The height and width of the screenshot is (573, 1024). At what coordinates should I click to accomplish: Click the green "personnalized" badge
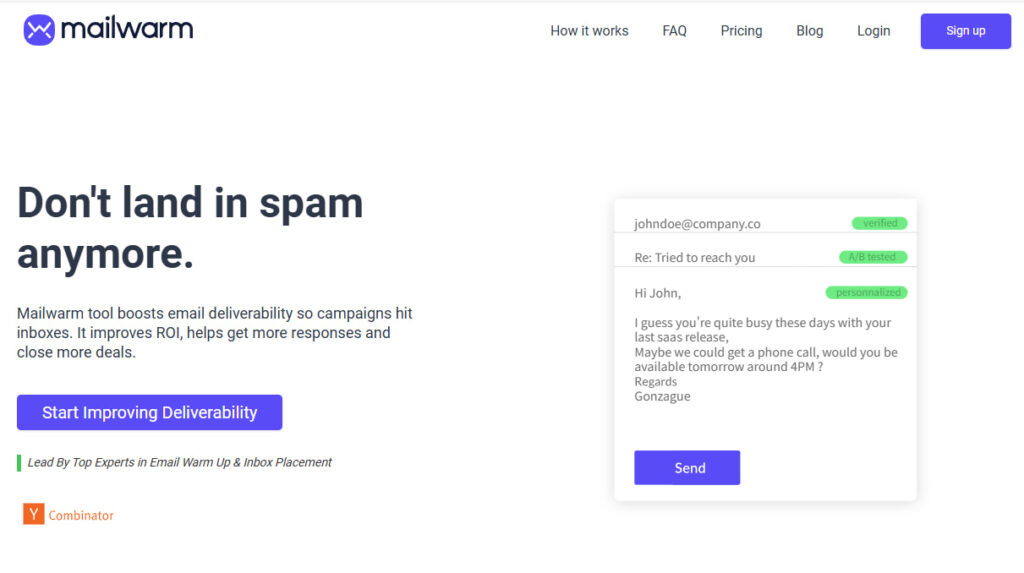pos(865,293)
